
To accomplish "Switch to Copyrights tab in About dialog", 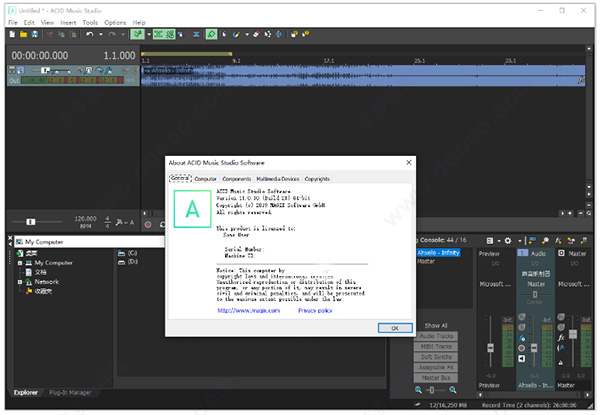I will [x=317, y=179].
